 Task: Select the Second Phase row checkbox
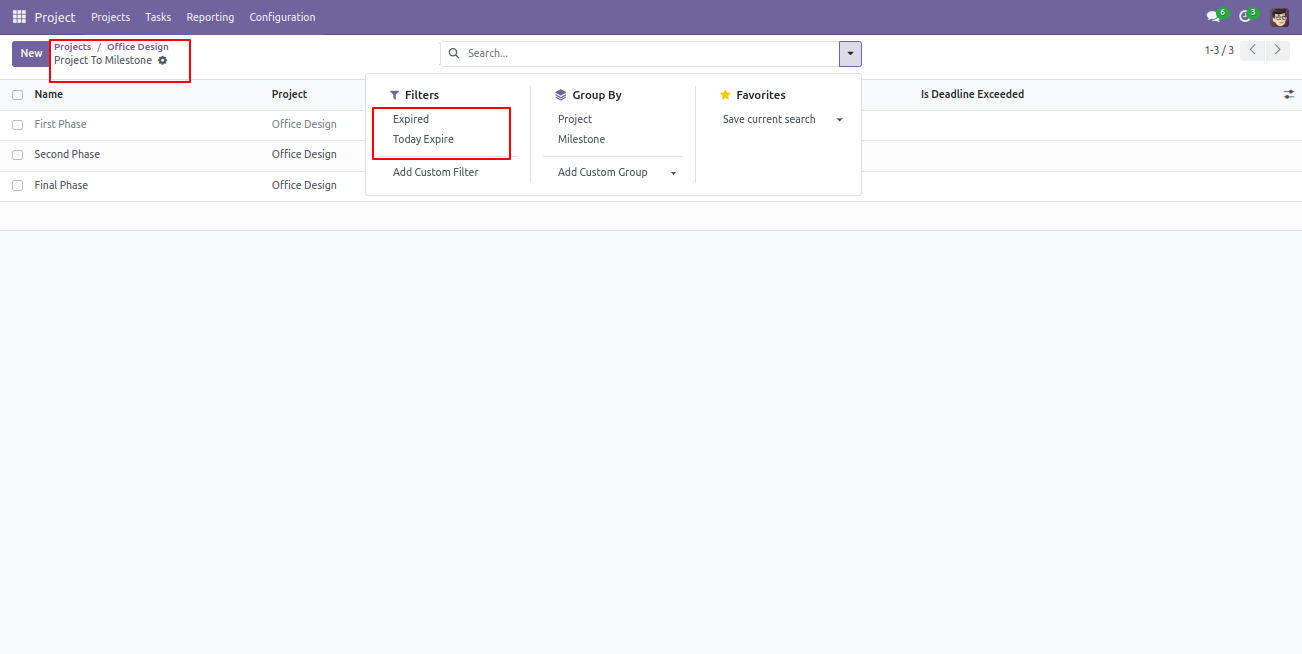(17, 155)
